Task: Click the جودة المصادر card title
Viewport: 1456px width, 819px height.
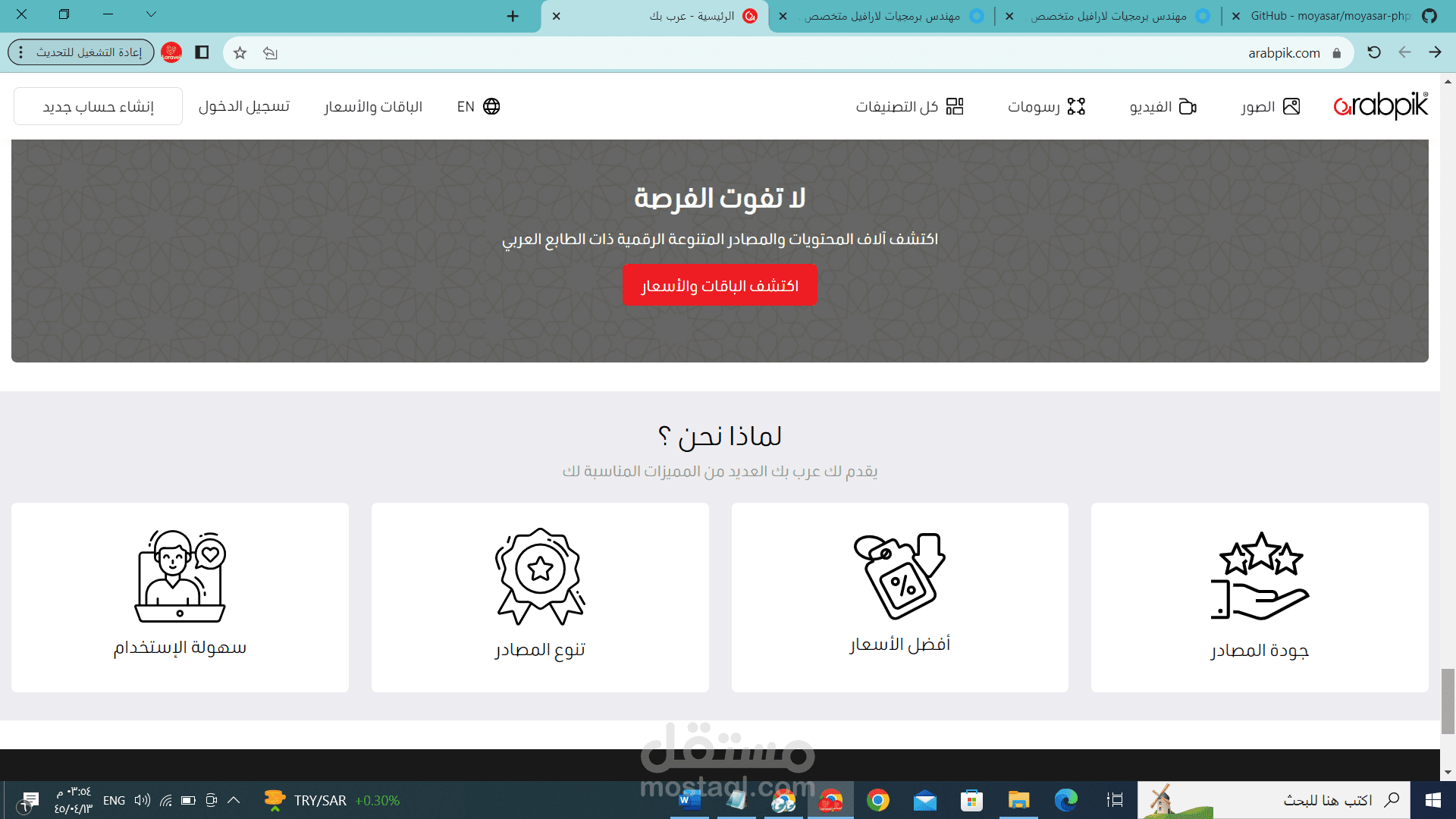Action: (1260, 651)
